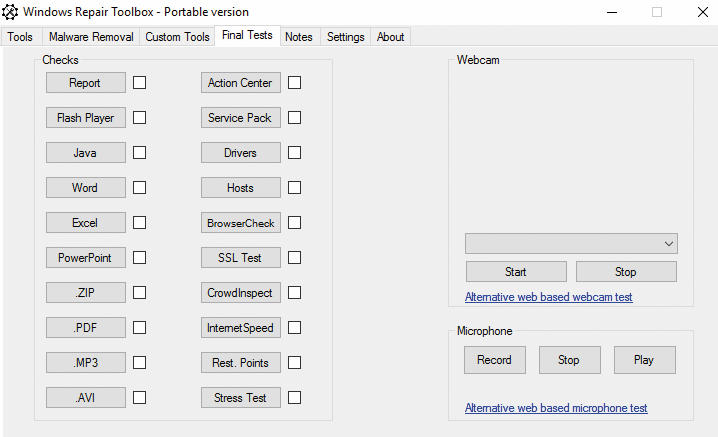Check the BrowserCheck checkbox

tap(294, 223)
